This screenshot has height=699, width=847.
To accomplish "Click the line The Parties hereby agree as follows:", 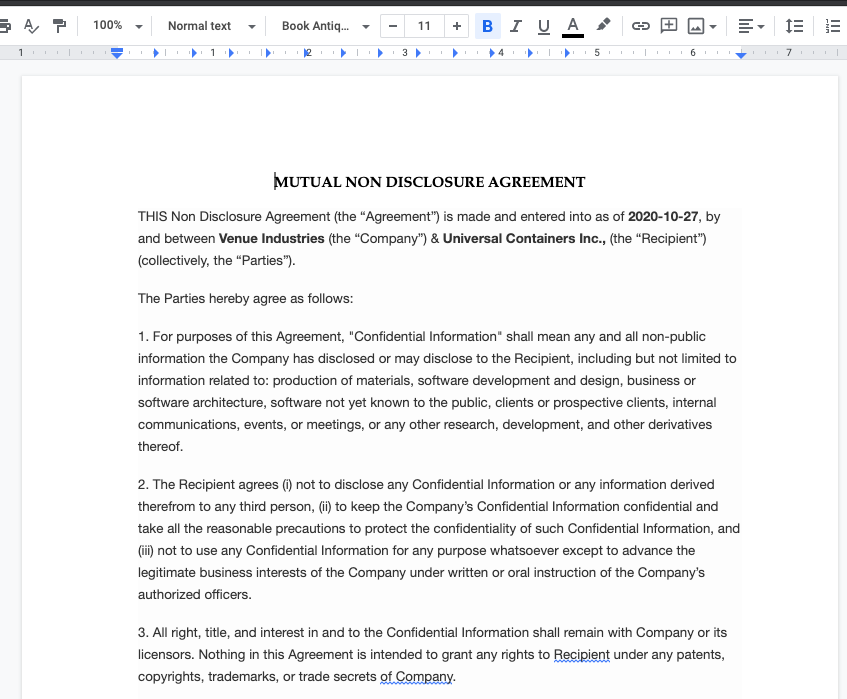I will [x=245, y=299].
